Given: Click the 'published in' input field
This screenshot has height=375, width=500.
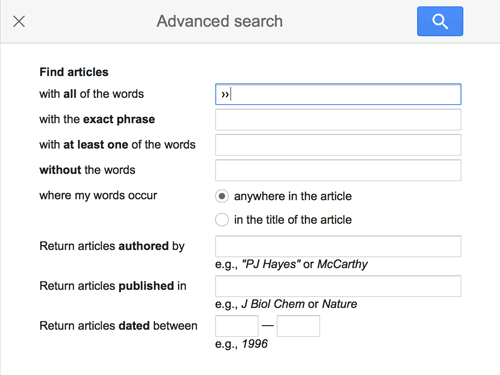Looking at the screenshot, I should tap(338, 286).
